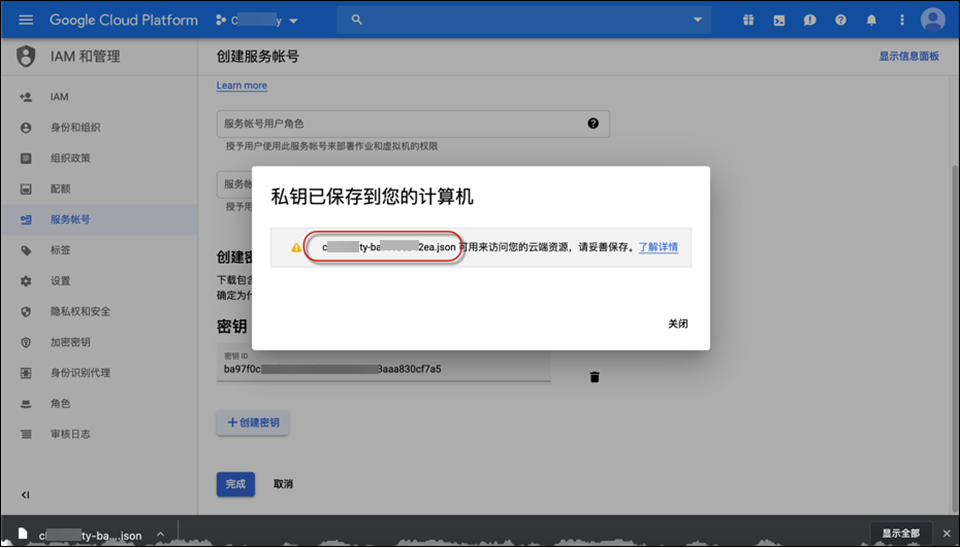Activate Cloud Shell terminal icon
Viewport: 960px width, 548px height.
[779, 20]
